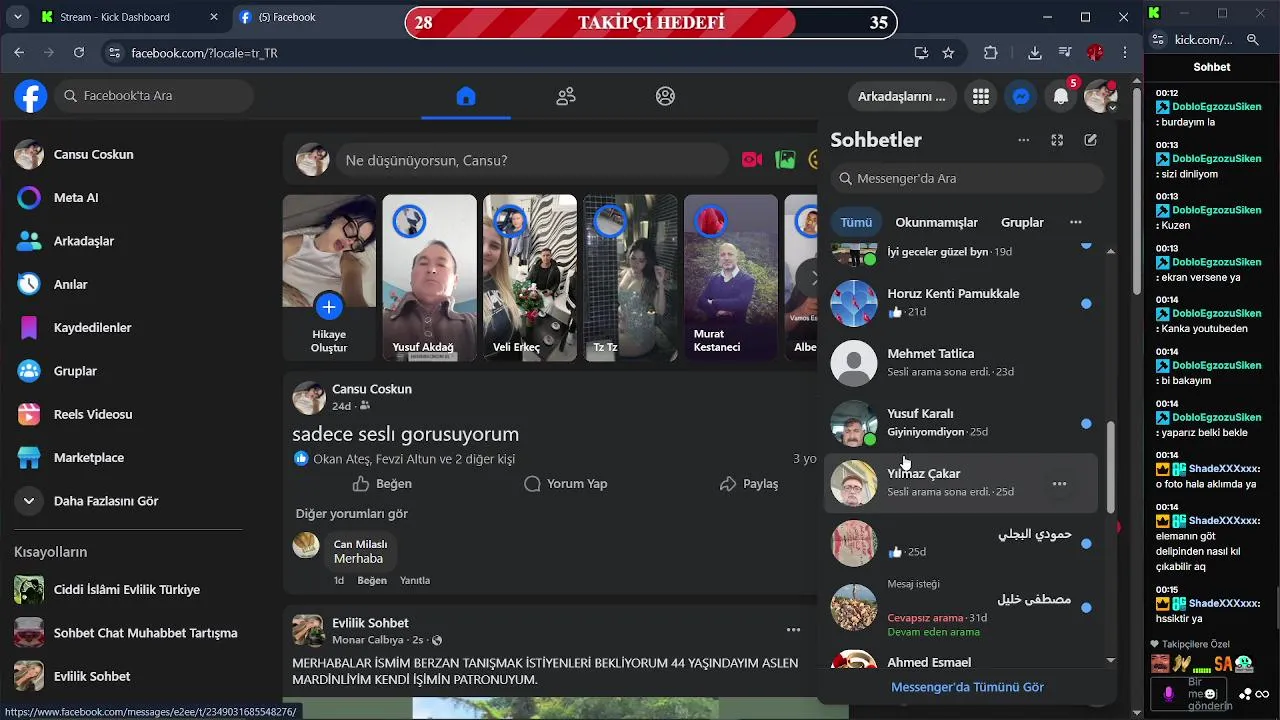Screen dimensions: 1280x720
Task: Open Anılar in left sidebar
Action: click(x=128, y=284)
